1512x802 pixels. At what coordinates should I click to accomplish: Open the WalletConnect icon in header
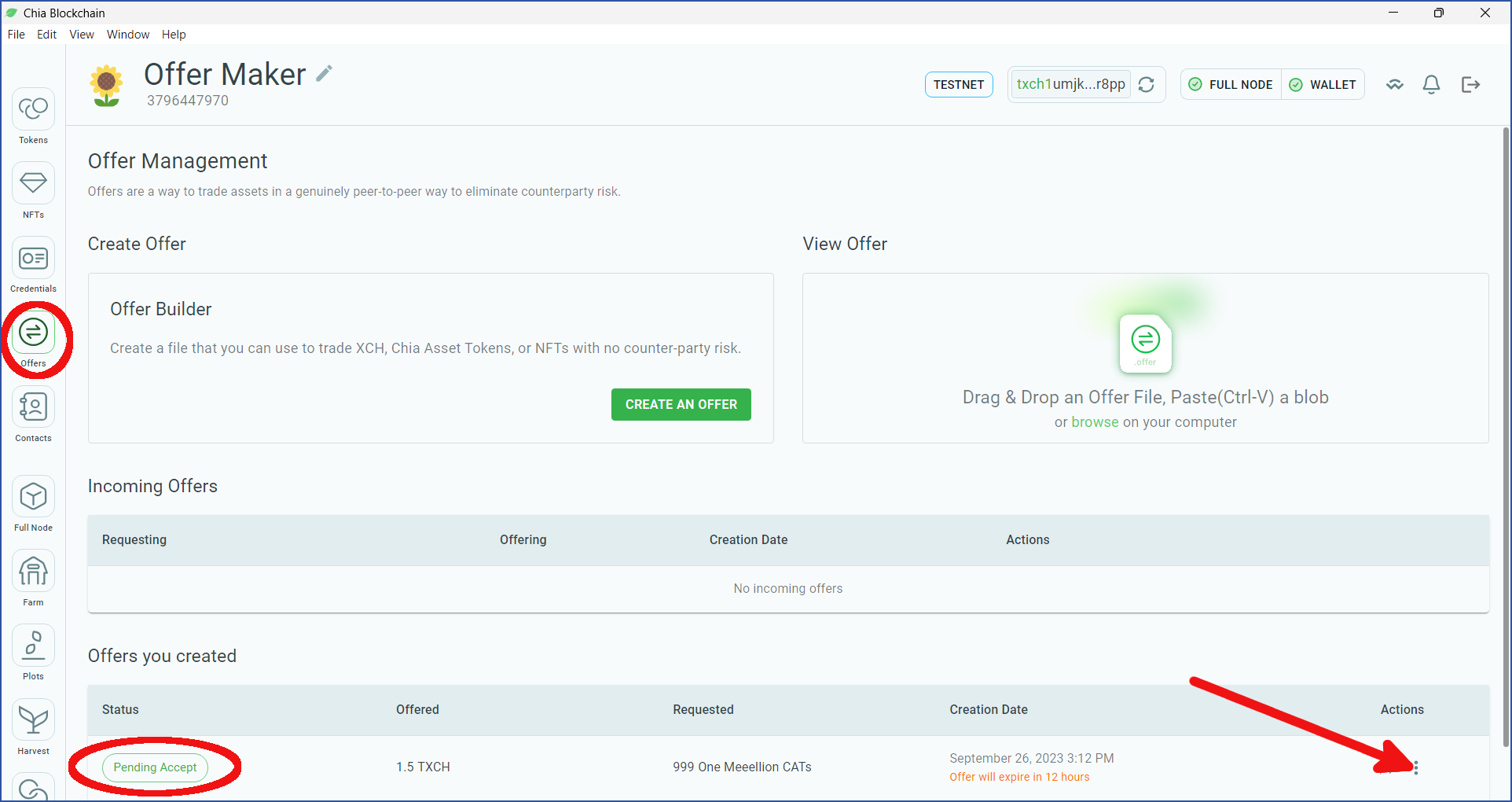[x=1395, y=84]
